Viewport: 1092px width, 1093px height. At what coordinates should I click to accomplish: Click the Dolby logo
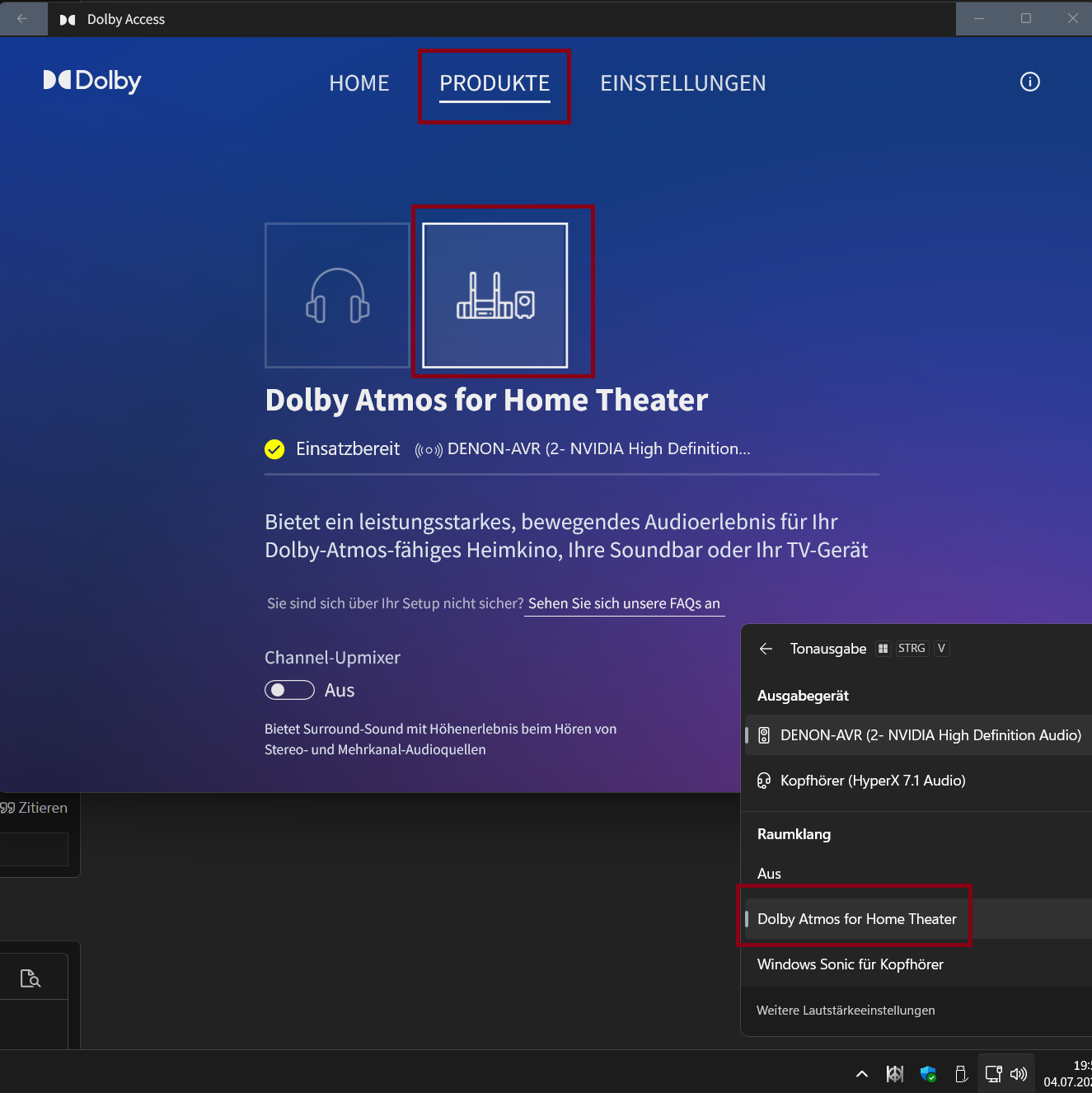pos(92,81)
